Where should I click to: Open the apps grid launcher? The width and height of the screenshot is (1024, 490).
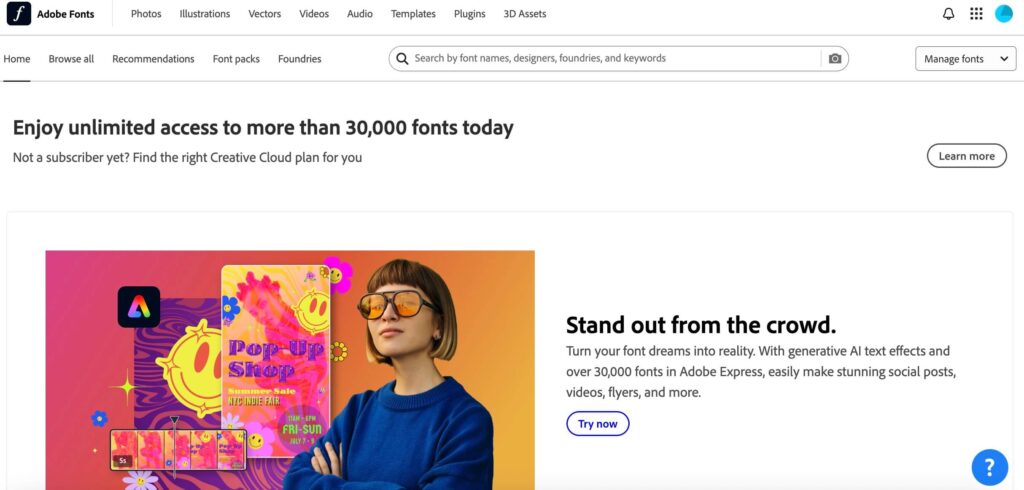click(x=976, y=14)
